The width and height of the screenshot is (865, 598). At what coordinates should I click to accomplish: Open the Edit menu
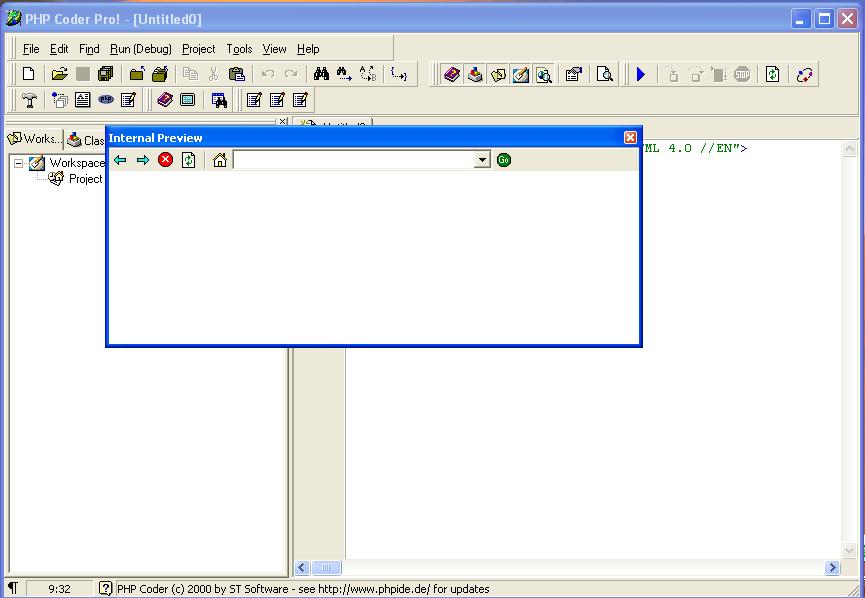point(59,49)
